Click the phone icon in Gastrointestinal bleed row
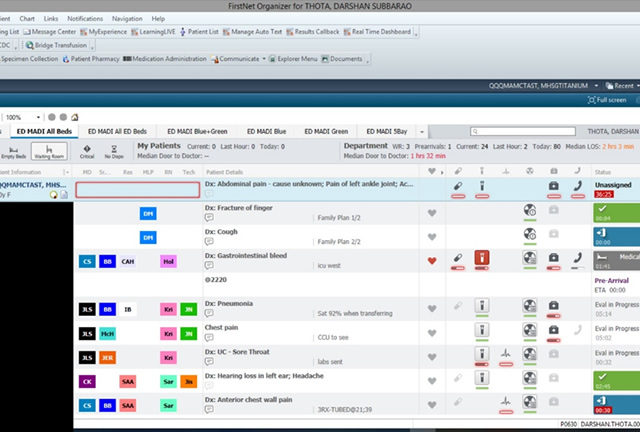Viewport: 640px width, 432px height. [578, 259]
